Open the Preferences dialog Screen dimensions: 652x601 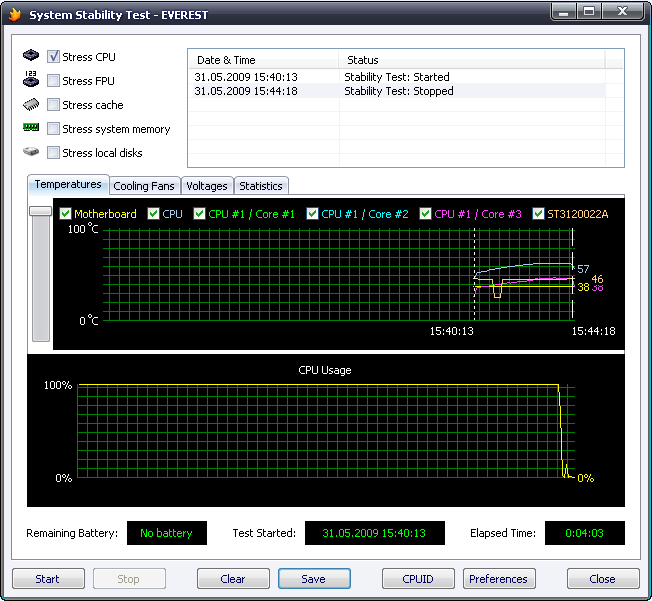(498, 579)
